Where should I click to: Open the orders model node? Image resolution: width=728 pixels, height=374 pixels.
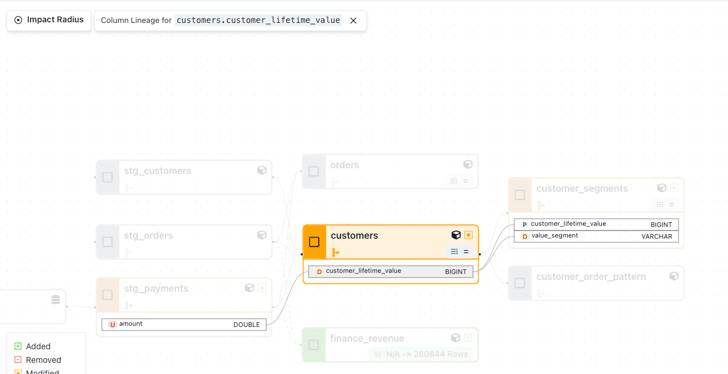pyautogui.click(x=390, y=172)
